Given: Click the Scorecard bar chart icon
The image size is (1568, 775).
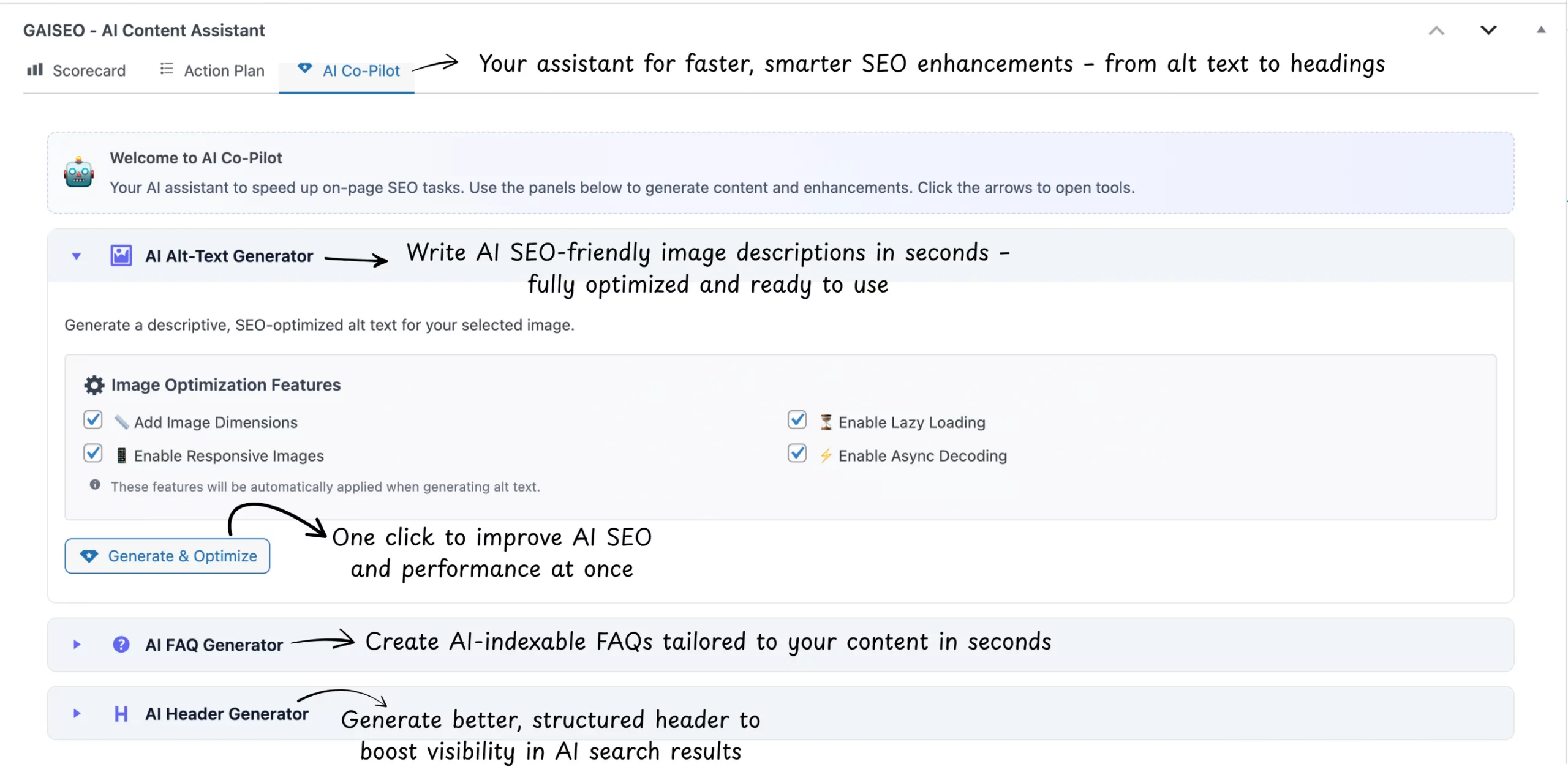Looking at the screenshot, I should (x=35, y=70).
